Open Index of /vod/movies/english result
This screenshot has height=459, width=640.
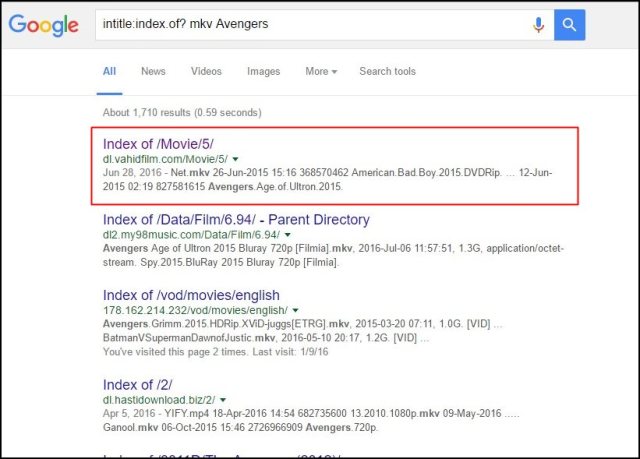pyautogui.click(x=191, y=295)
